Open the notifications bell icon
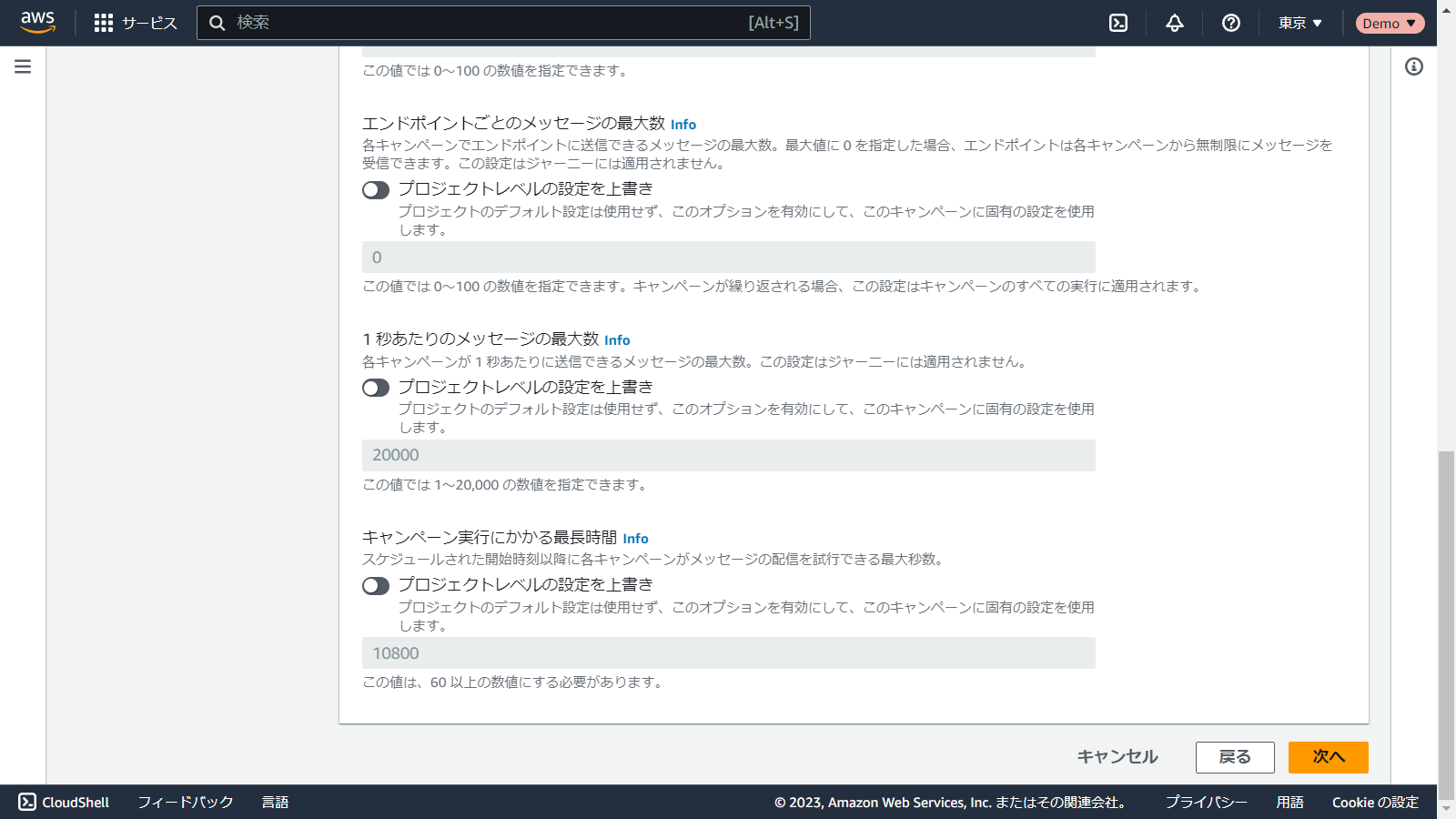The height and width of the screenshot is (819, 1456). click(1175, 23)
